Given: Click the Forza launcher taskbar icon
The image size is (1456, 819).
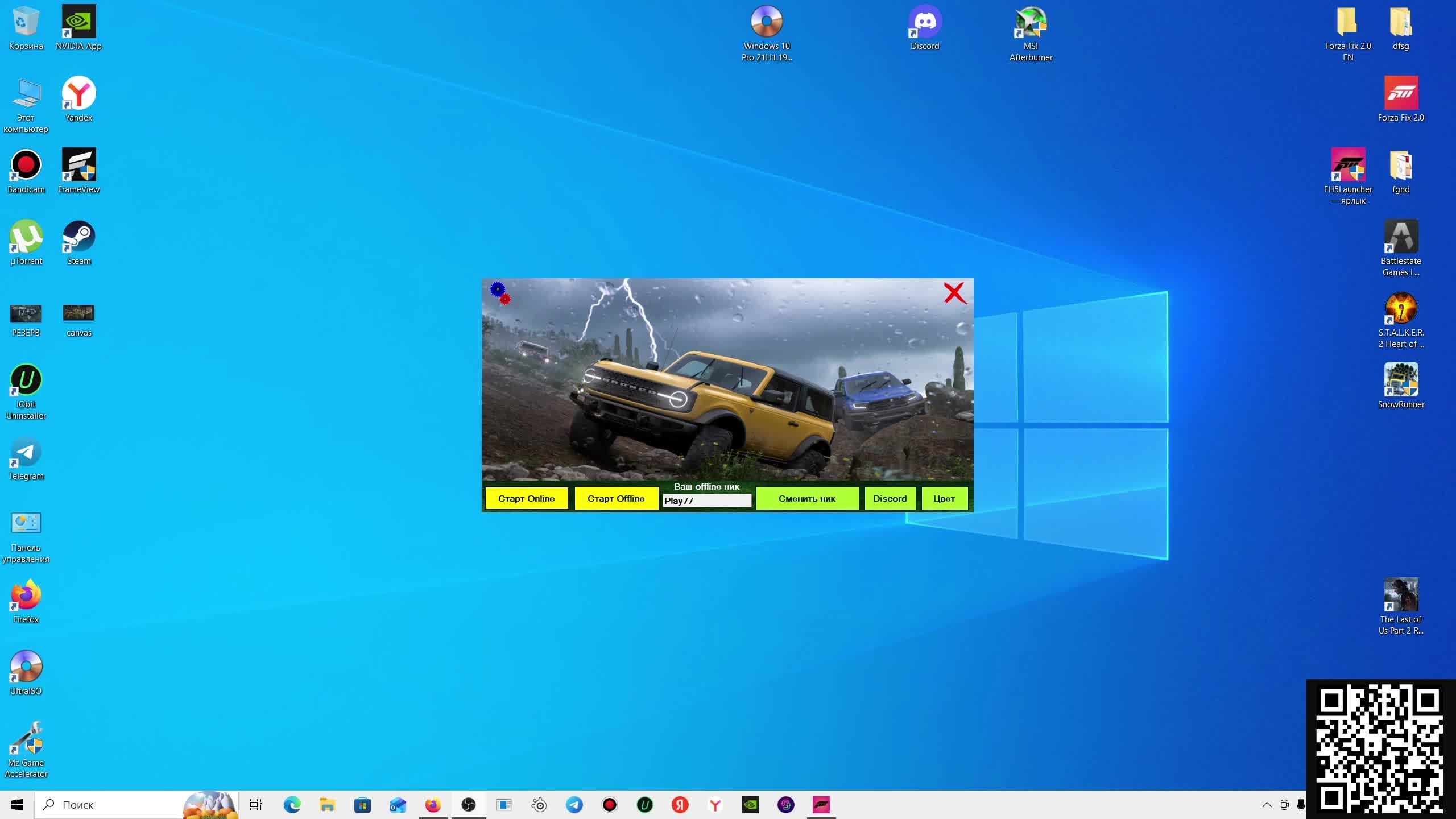Looking at the screenshot, I should [821, 805].
